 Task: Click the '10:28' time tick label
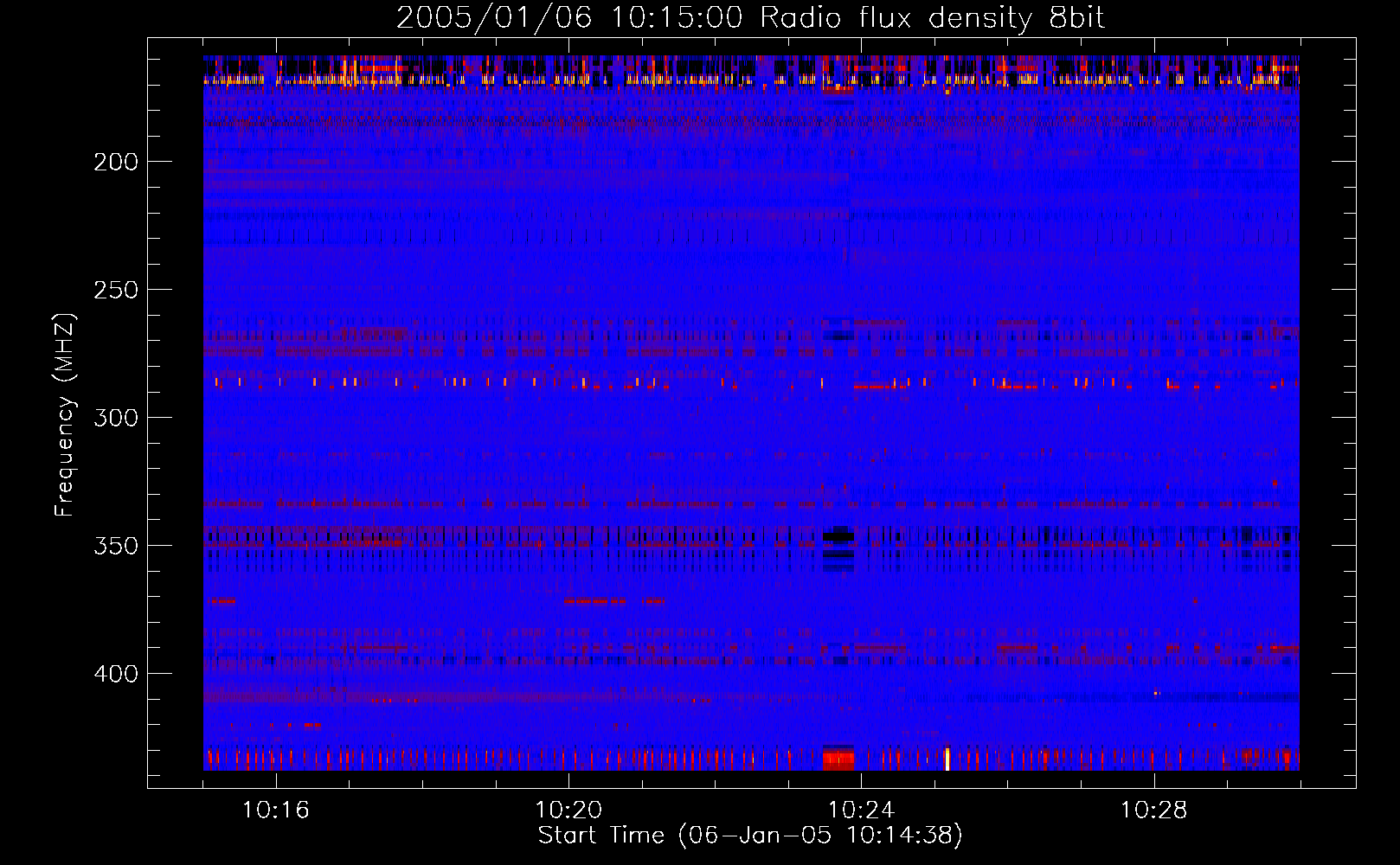[x=1154, y=811]
